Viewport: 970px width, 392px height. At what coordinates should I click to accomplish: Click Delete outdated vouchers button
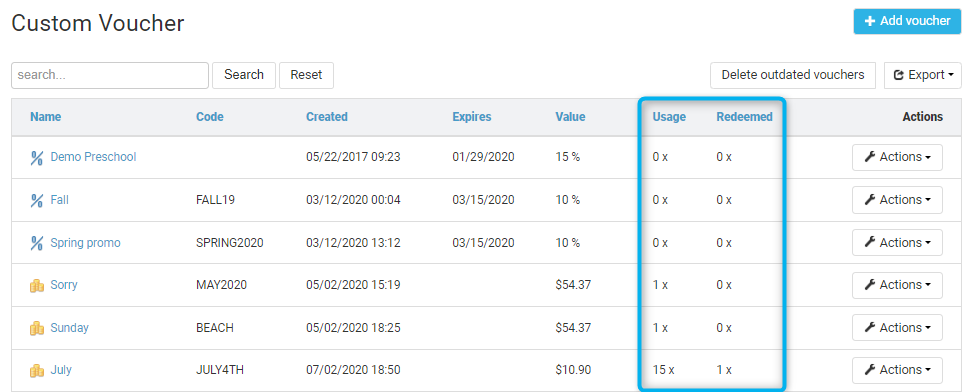[x=792, y=75]
